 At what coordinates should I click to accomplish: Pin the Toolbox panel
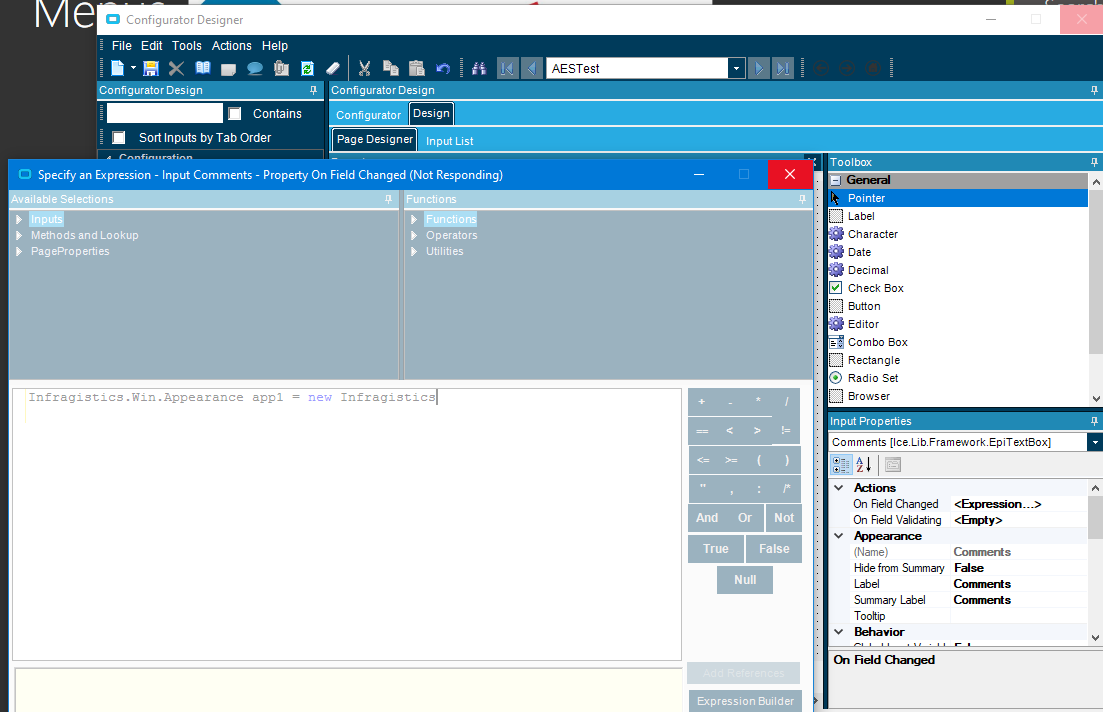[1094, 162]
